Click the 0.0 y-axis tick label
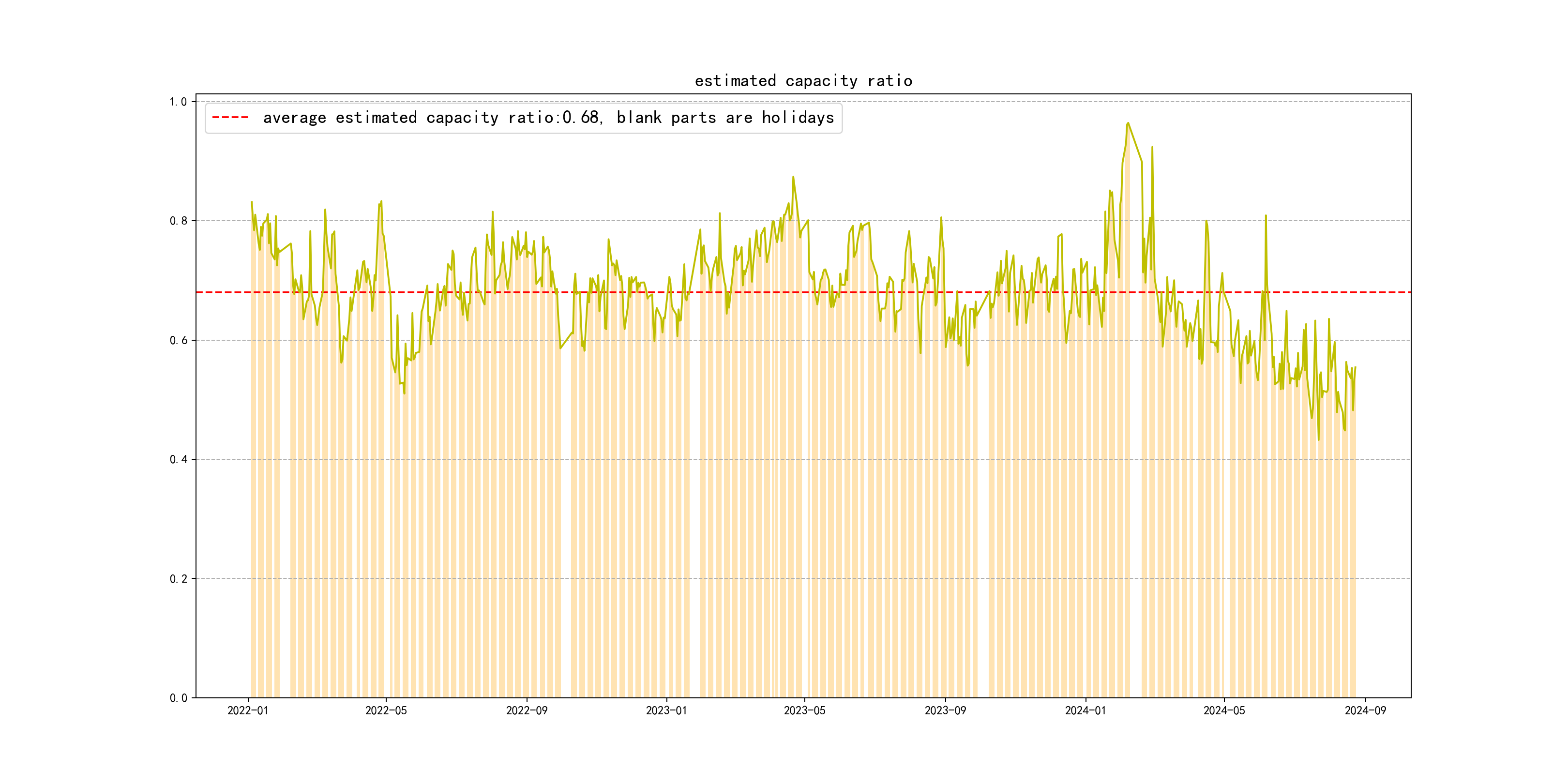The image size is (1568, 784). coord(178,698)
